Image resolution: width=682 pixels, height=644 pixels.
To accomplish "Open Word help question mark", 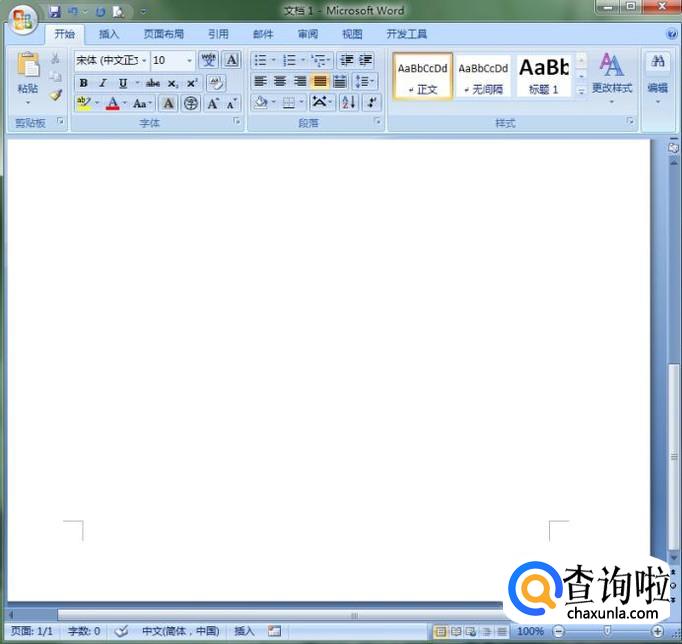I will (672, 34).
